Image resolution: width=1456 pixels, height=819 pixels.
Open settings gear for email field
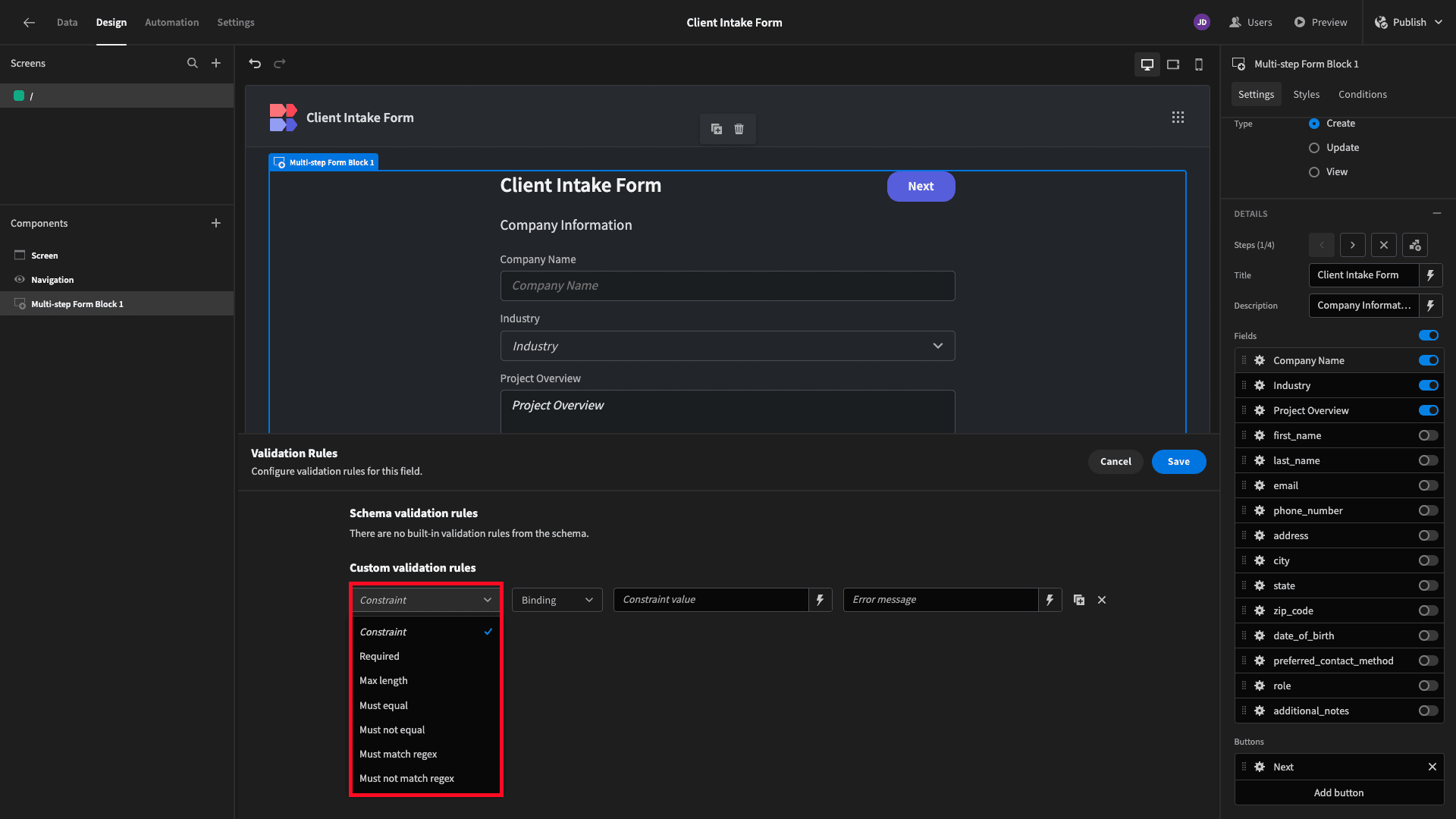[x=1260, y=485]
